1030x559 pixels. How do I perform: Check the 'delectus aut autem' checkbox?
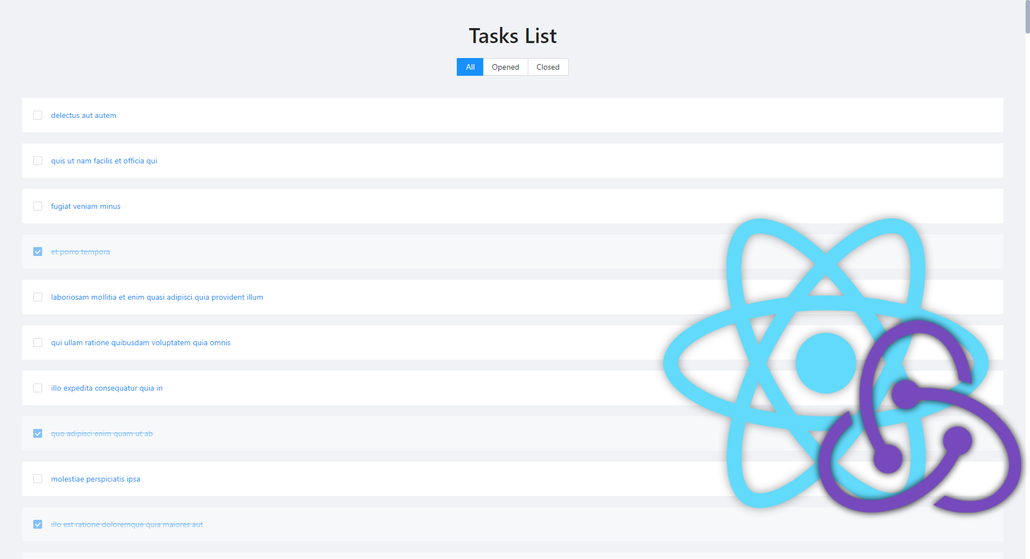pos(38,115)
